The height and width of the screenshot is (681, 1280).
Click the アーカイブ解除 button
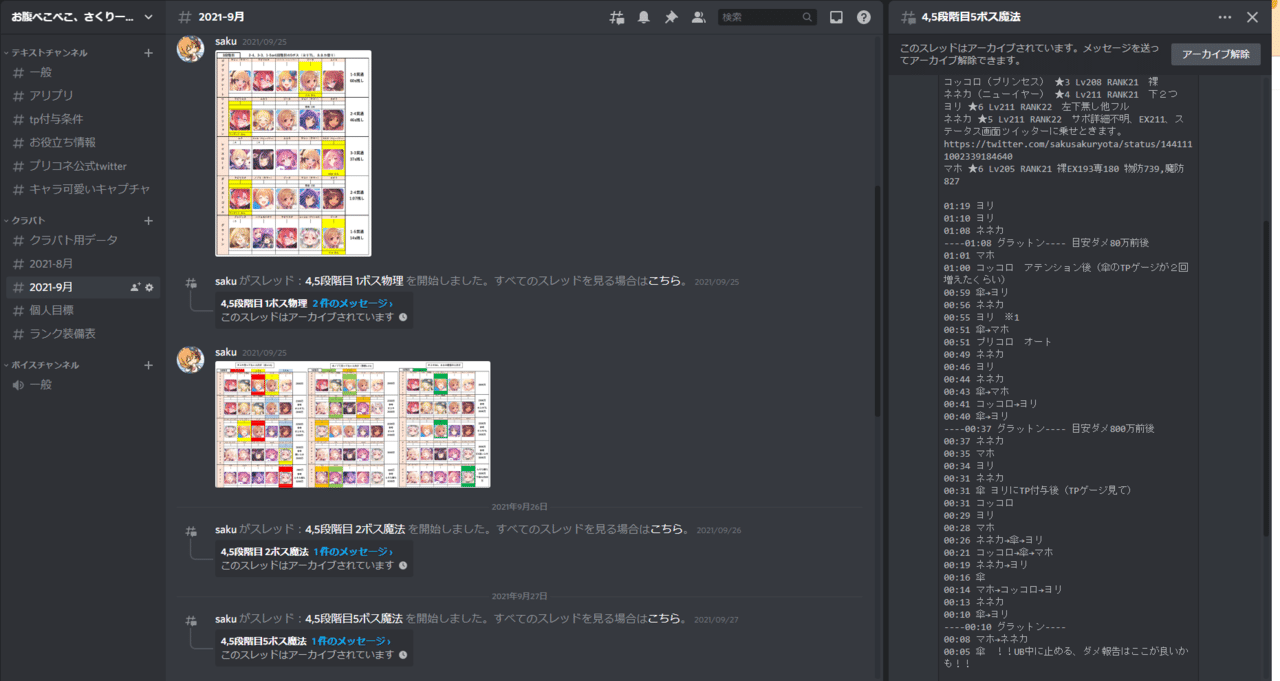(x=1215, y=54)
